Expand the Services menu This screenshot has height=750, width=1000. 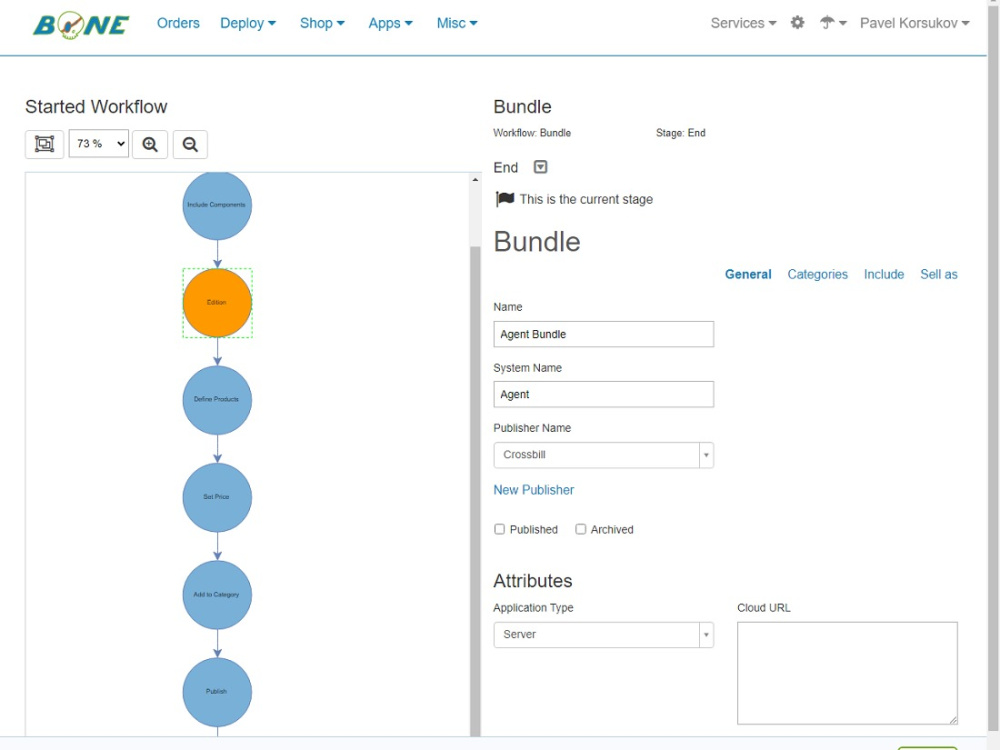[x=744, y=23]
